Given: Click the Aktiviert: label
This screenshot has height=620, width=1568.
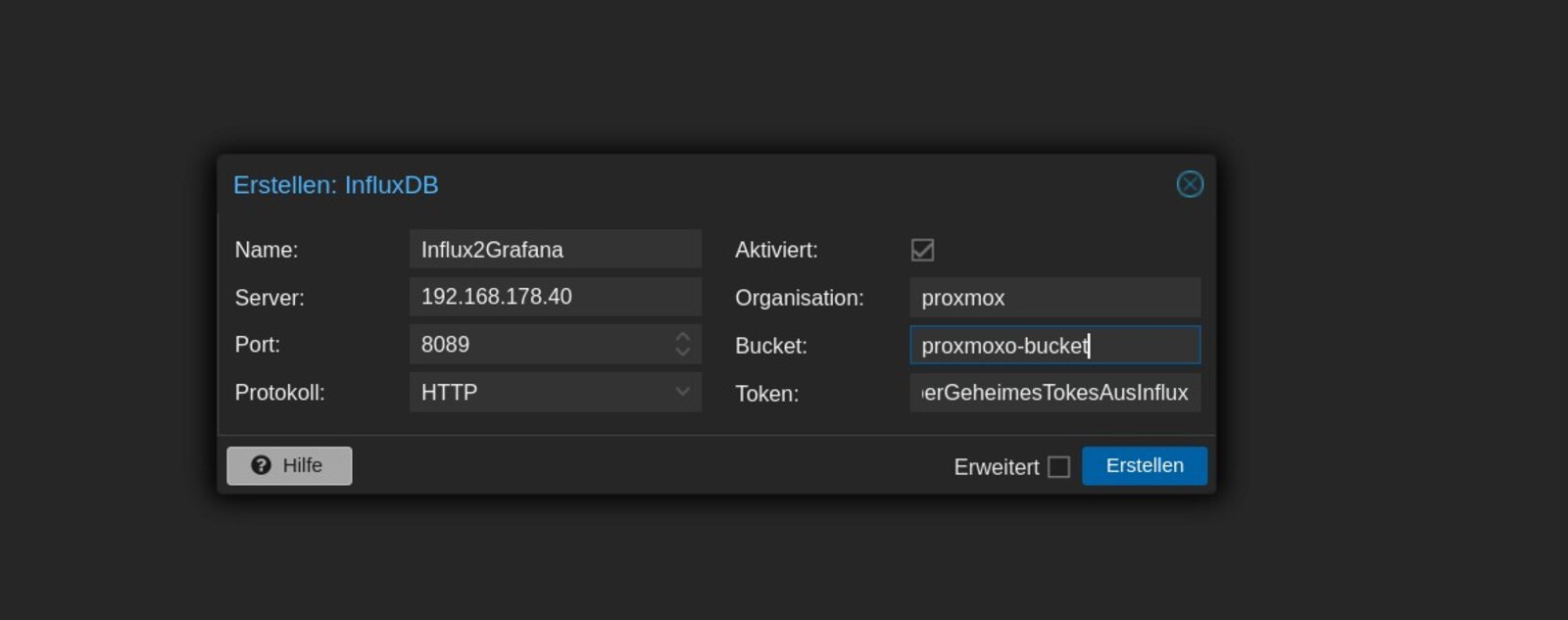Looking at the screenshot, I should pyautogui.click(x=775, y=250).
